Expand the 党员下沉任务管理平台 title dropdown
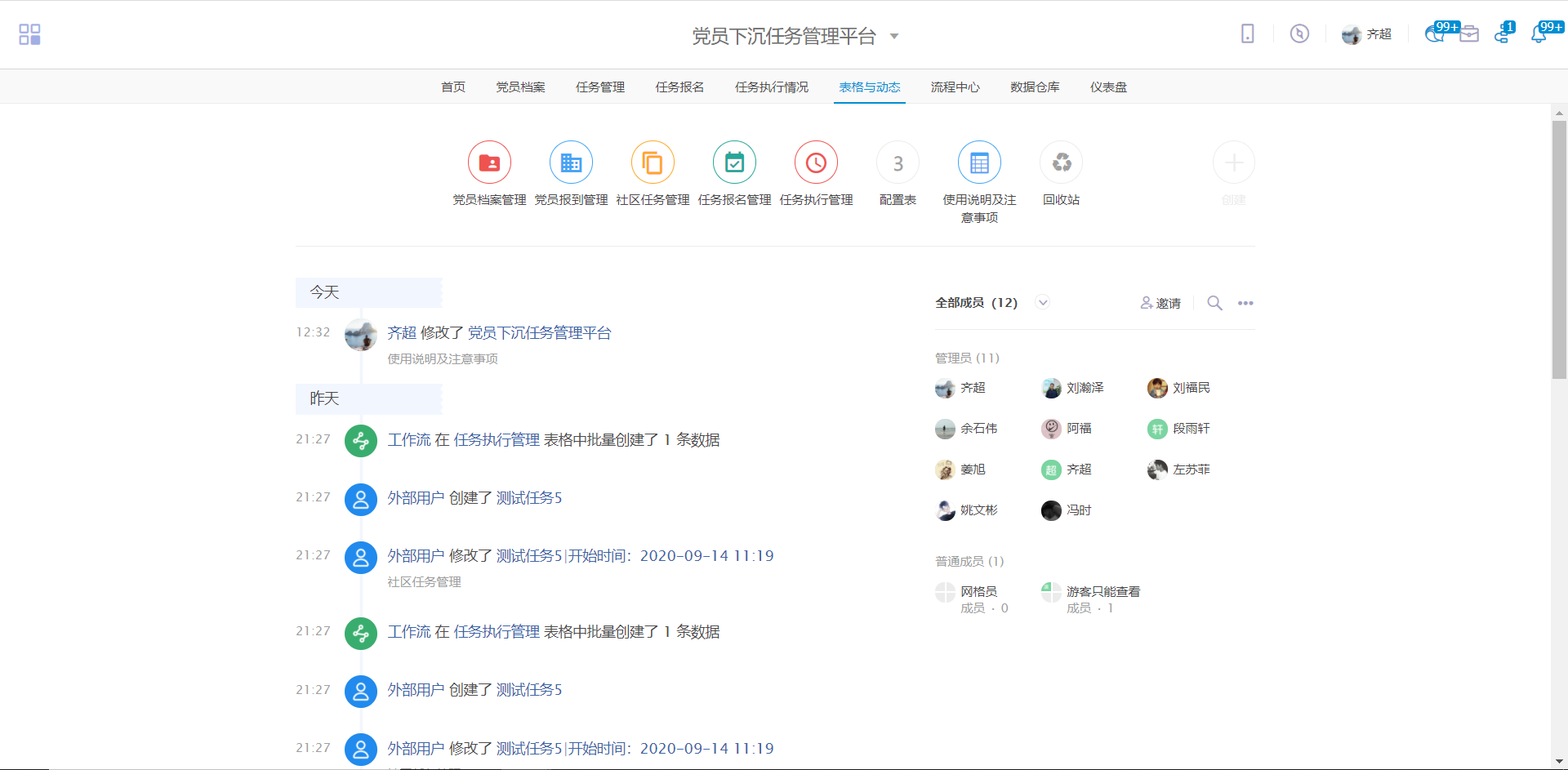This screenshot has height=770, width=1568. (x=894, y=36)
